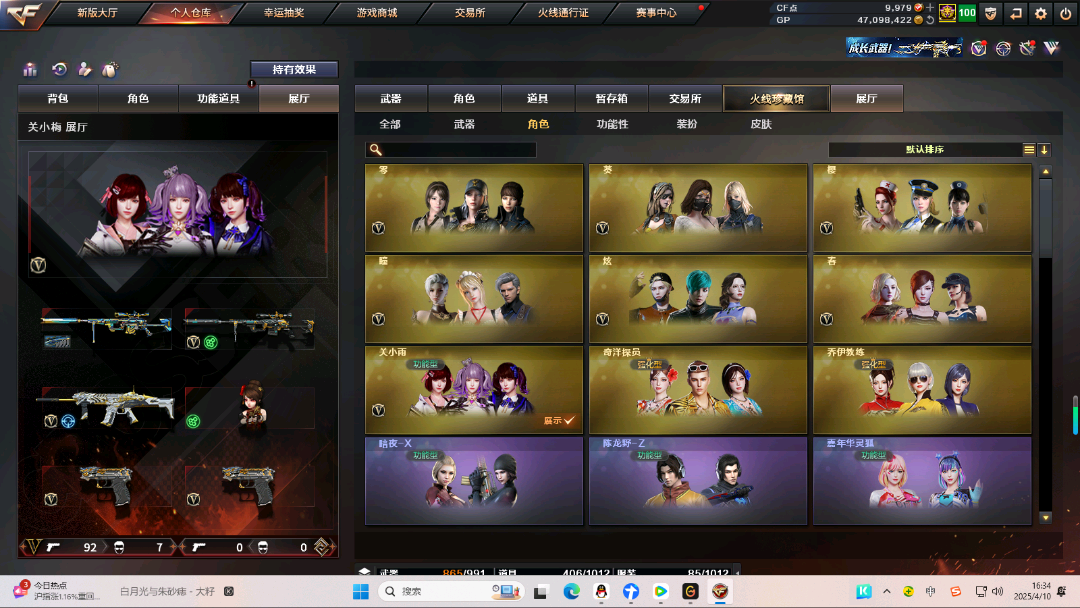Screen dimensions: 1080x608
Task: Switch to the 暂存箱 tab
Action: [x=612, y=98]
